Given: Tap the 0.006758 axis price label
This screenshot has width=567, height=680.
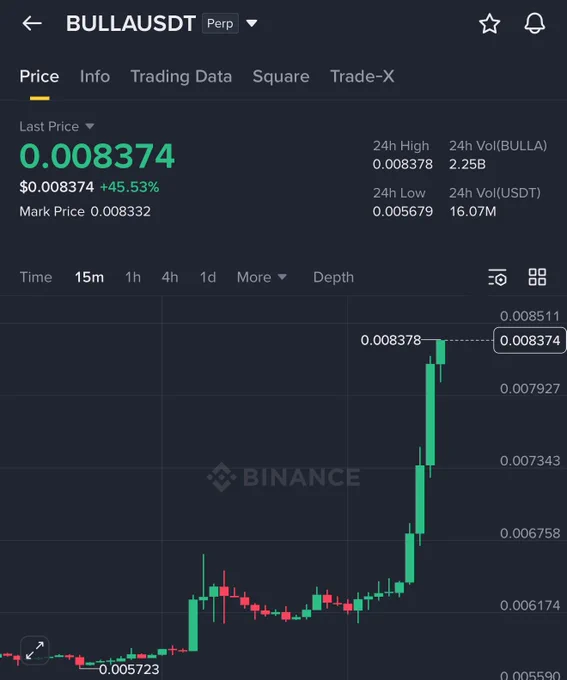Looking at the screenshot, I should click(530, 533).
